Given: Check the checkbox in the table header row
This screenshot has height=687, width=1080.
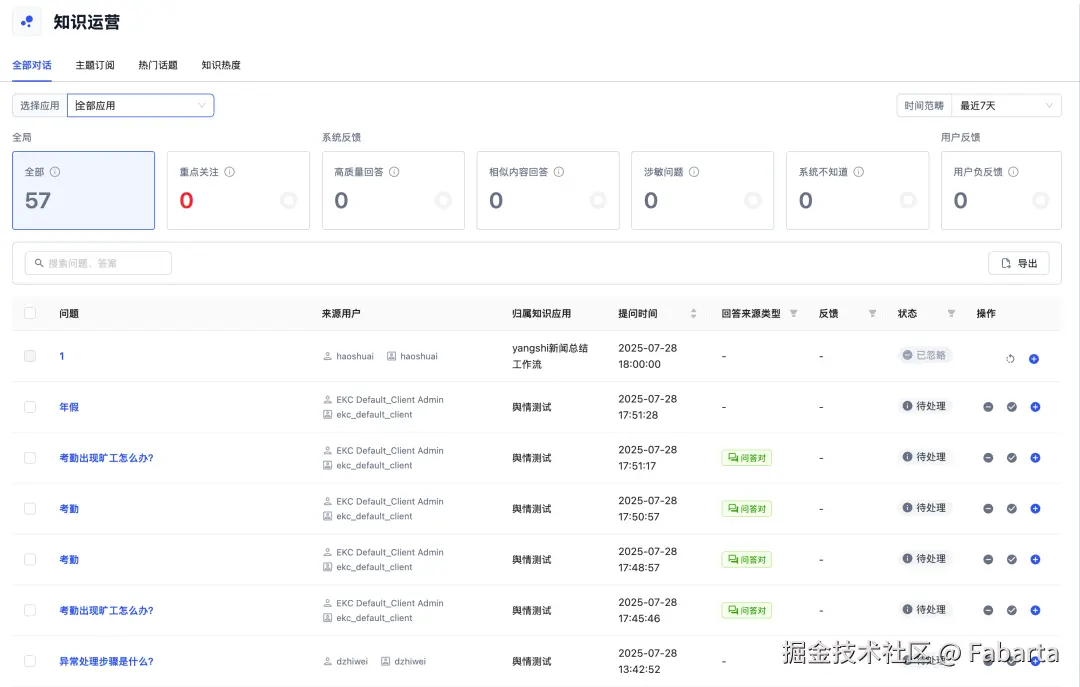Looking at the screenshot, I should coord(29,313).
